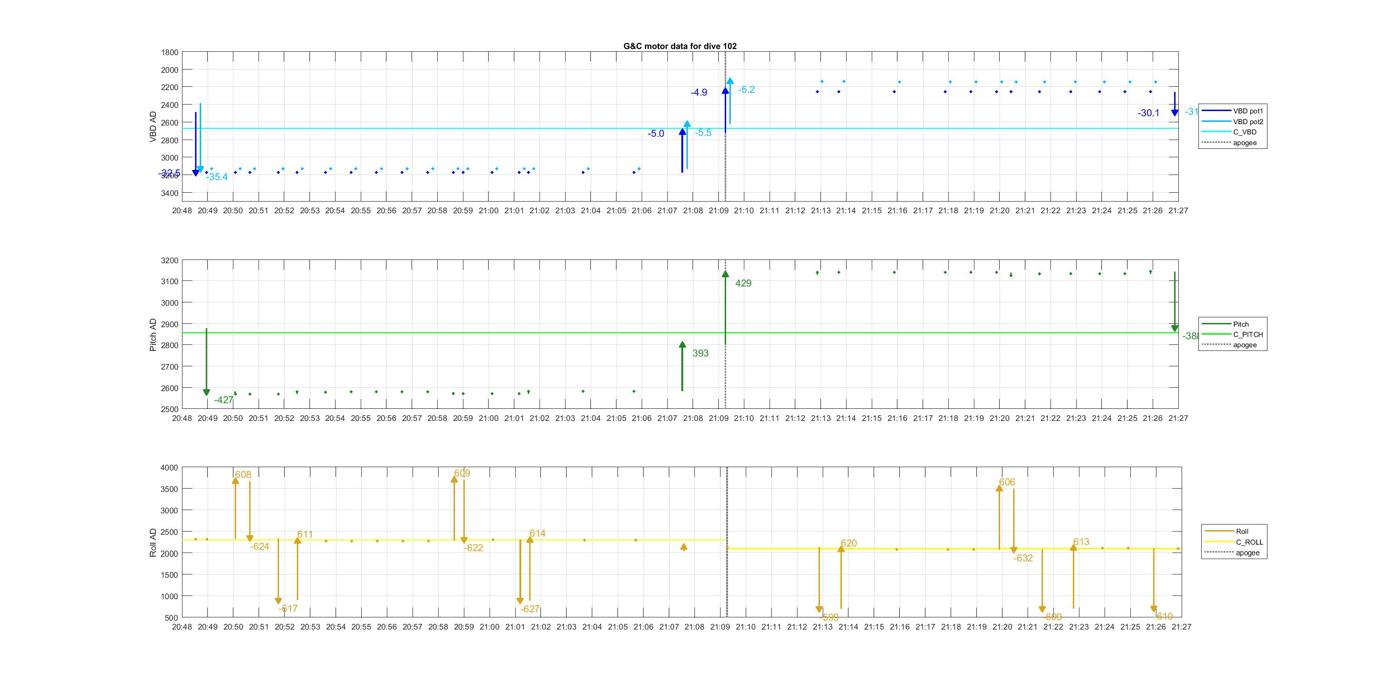This screenshot has width=1400, height=693.
Task: Click the "1000" y-axis tick label
Action: pyautogui.click(x=170, y=597)
